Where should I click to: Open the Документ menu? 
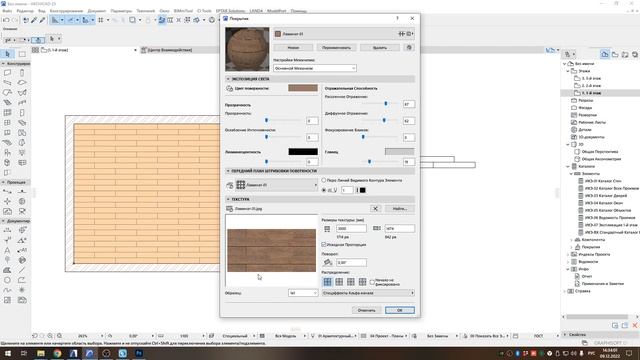(x=97, y=11)
